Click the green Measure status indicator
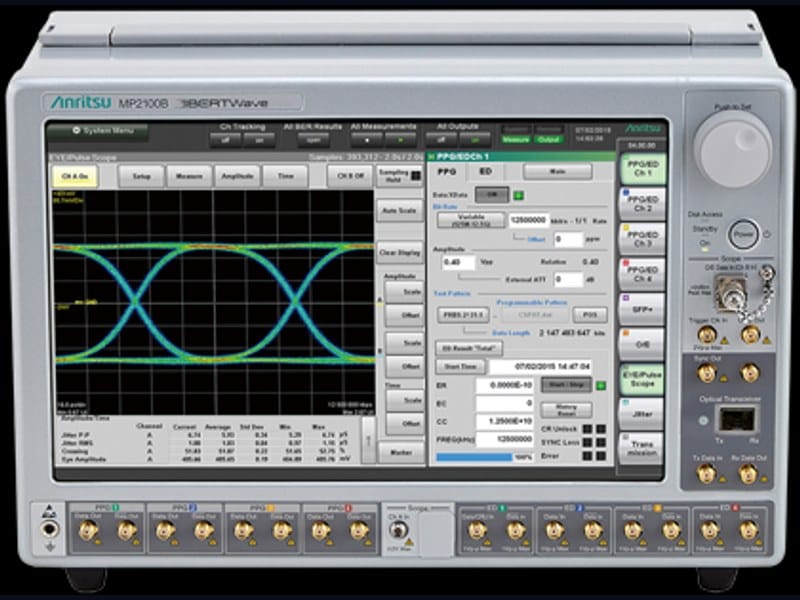800x600 pixels. click(516, 139)
